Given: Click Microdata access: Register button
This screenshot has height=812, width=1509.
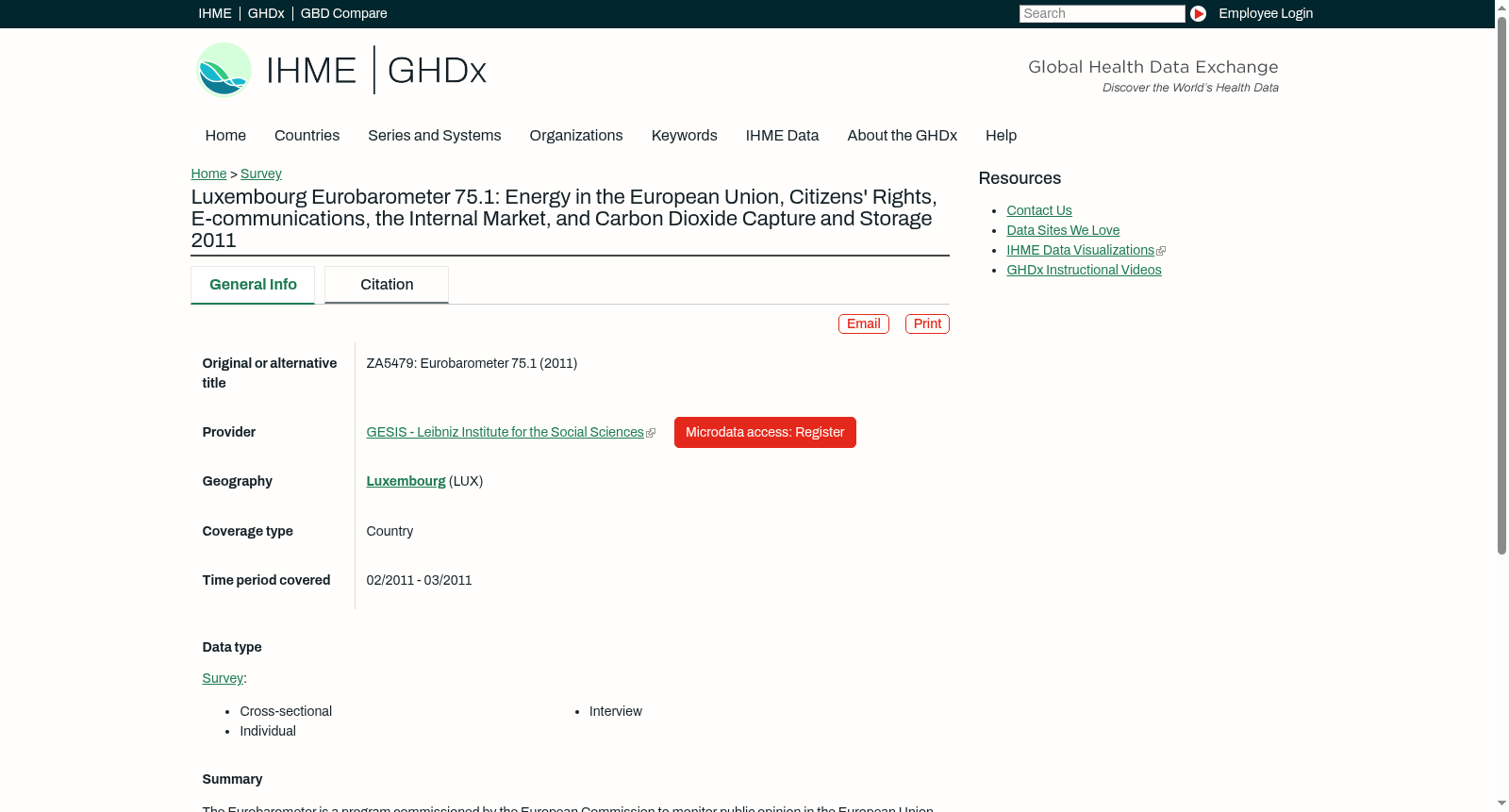Looking at the screenshot, I should point(765,432).
